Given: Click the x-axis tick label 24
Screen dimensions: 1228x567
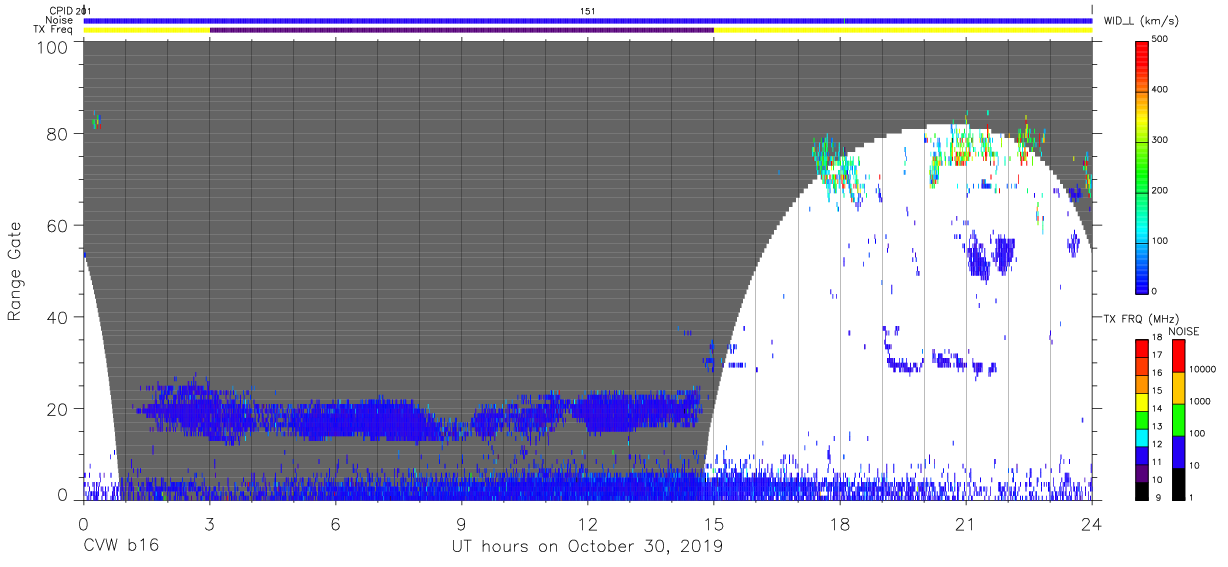Looking at the screenshot, I should point(1092,524).
